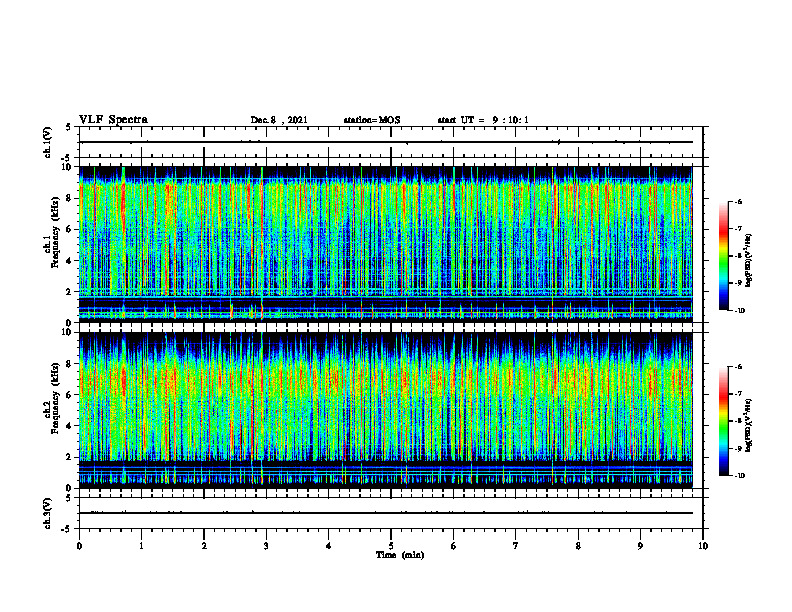Screen dimensions: 792x612
Task: Click ch.2 frequency axis tick label "8"
Action: click(x=68, y=364)
